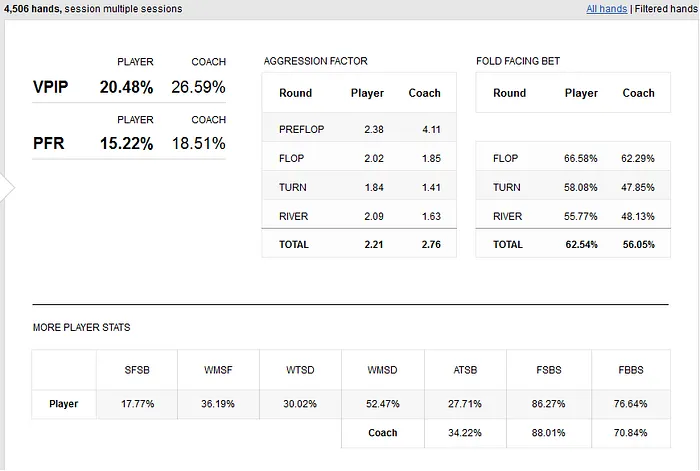The height and width of the screenshot is (471, 700).
Task: Click the PFR coach value 18.51%
Action: click(199, 143)
